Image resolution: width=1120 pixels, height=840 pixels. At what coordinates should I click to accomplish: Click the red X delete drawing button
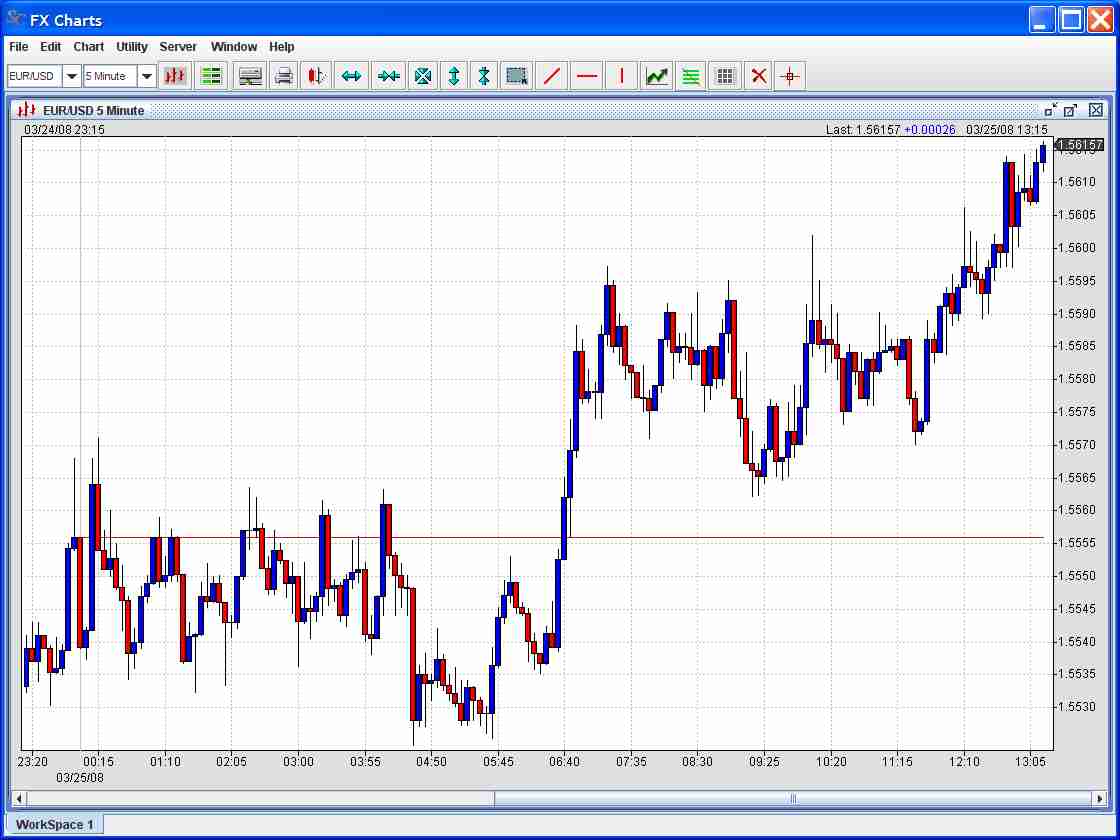point(759,76)
